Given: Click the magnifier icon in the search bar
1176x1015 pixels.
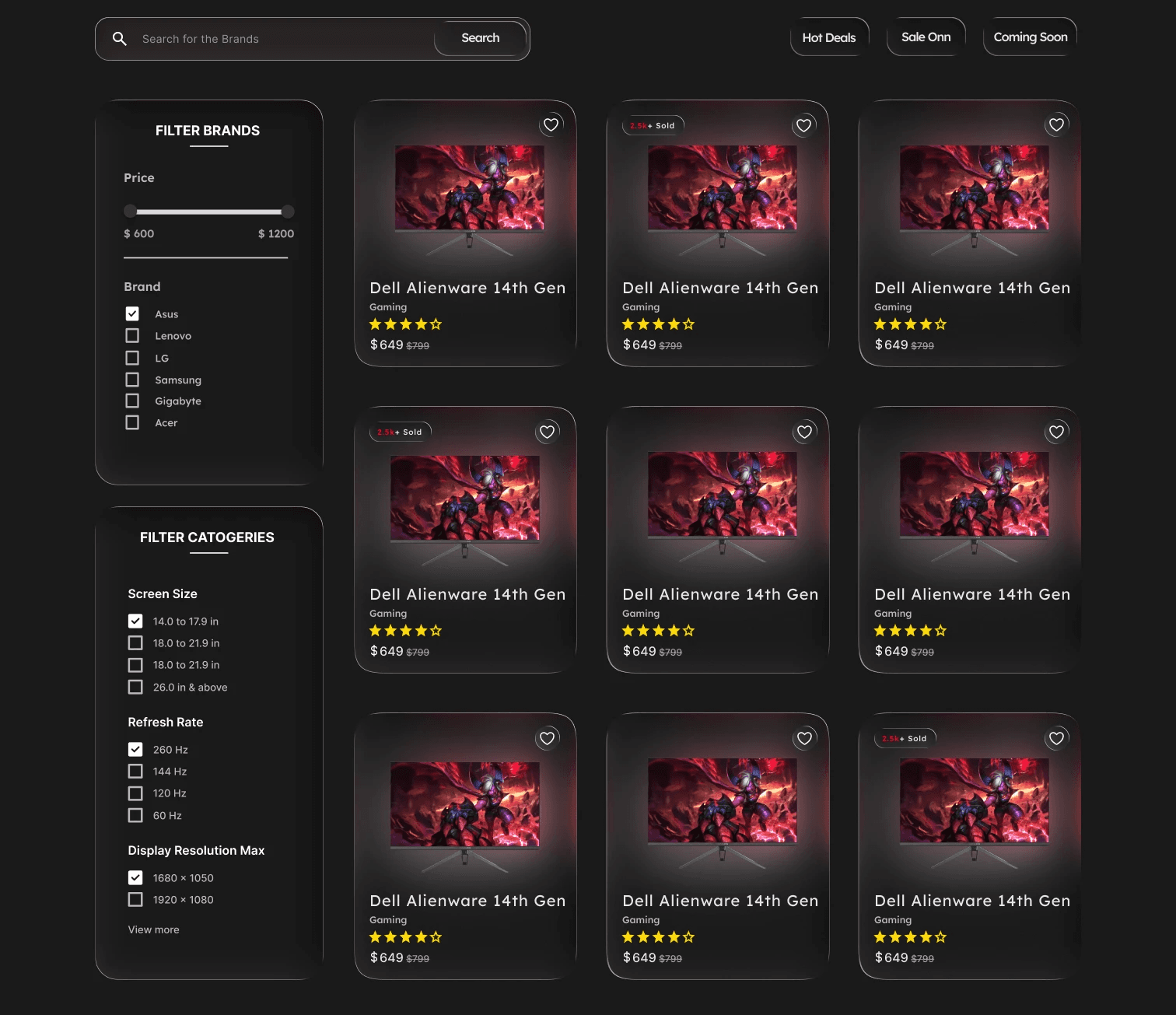Looking at the screenshot, I should coord(120,39).
